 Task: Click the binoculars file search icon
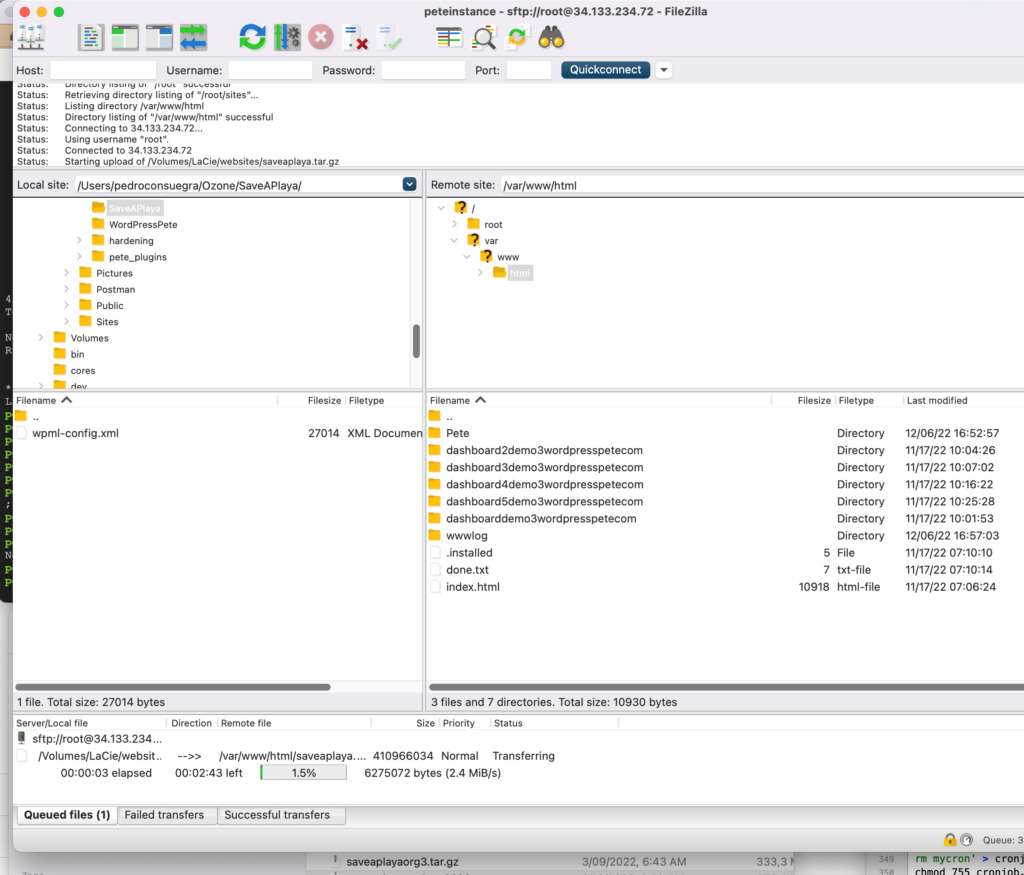551,38
